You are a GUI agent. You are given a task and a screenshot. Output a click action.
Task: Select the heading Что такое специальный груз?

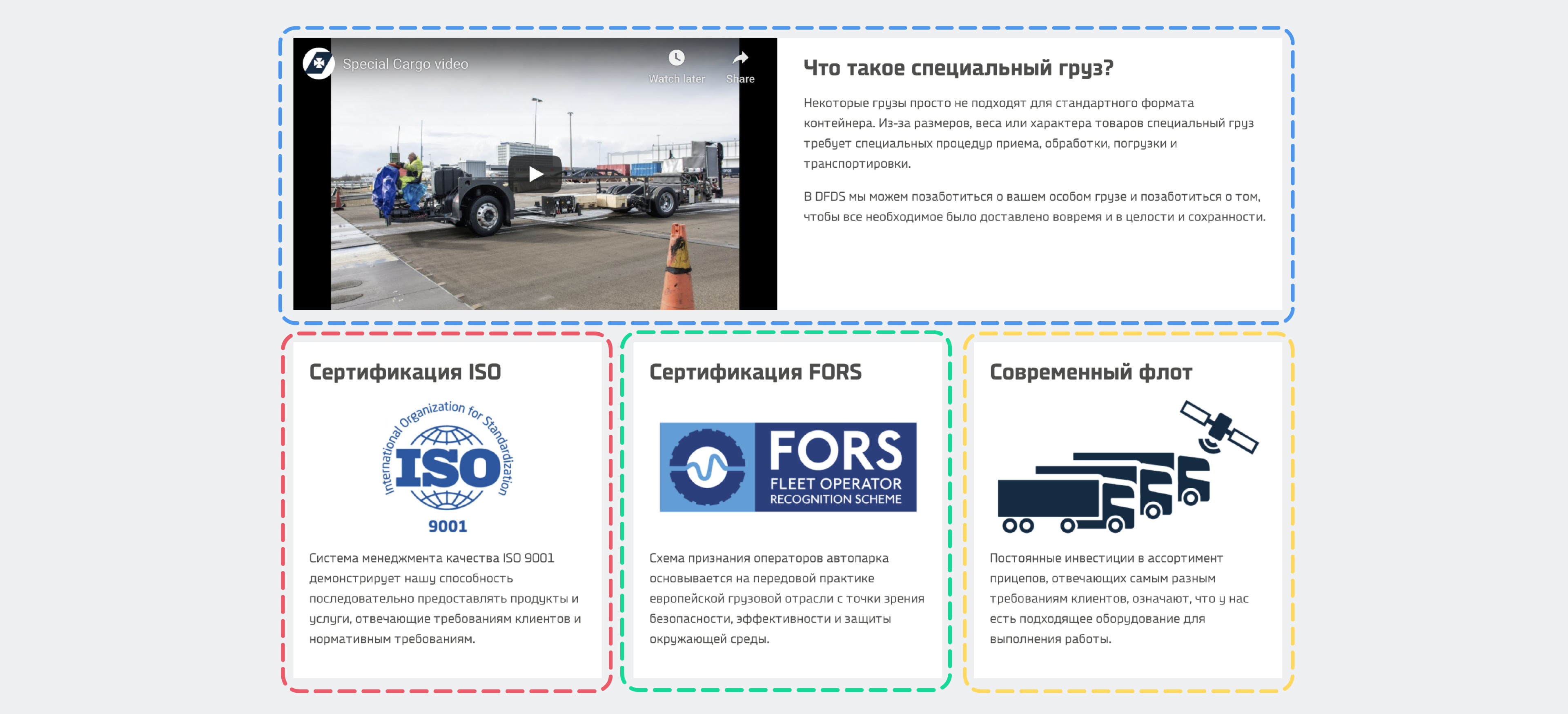pos(958,68)
